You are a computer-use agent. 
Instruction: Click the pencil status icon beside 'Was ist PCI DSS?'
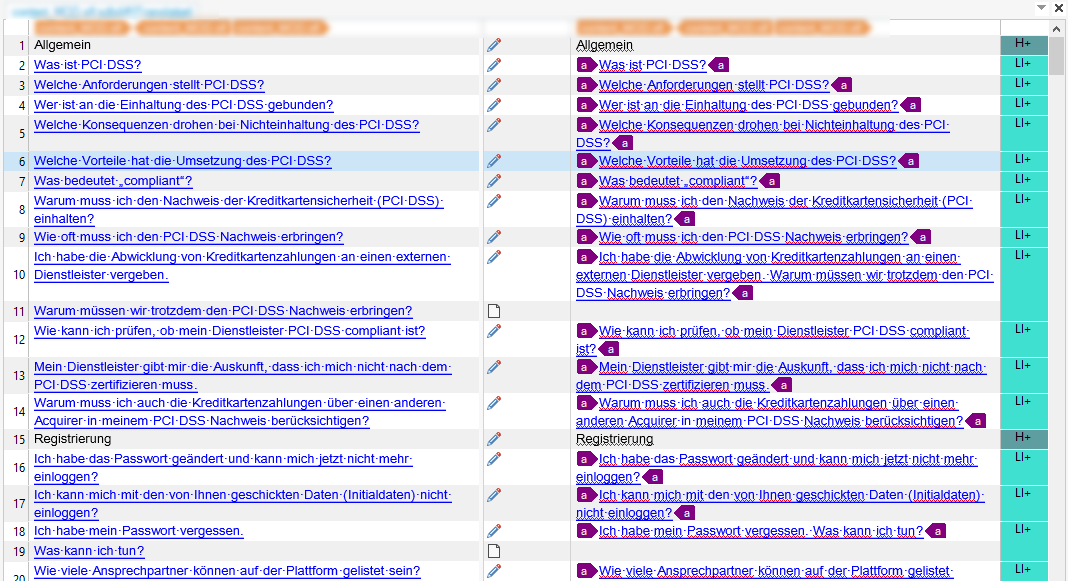494,65
